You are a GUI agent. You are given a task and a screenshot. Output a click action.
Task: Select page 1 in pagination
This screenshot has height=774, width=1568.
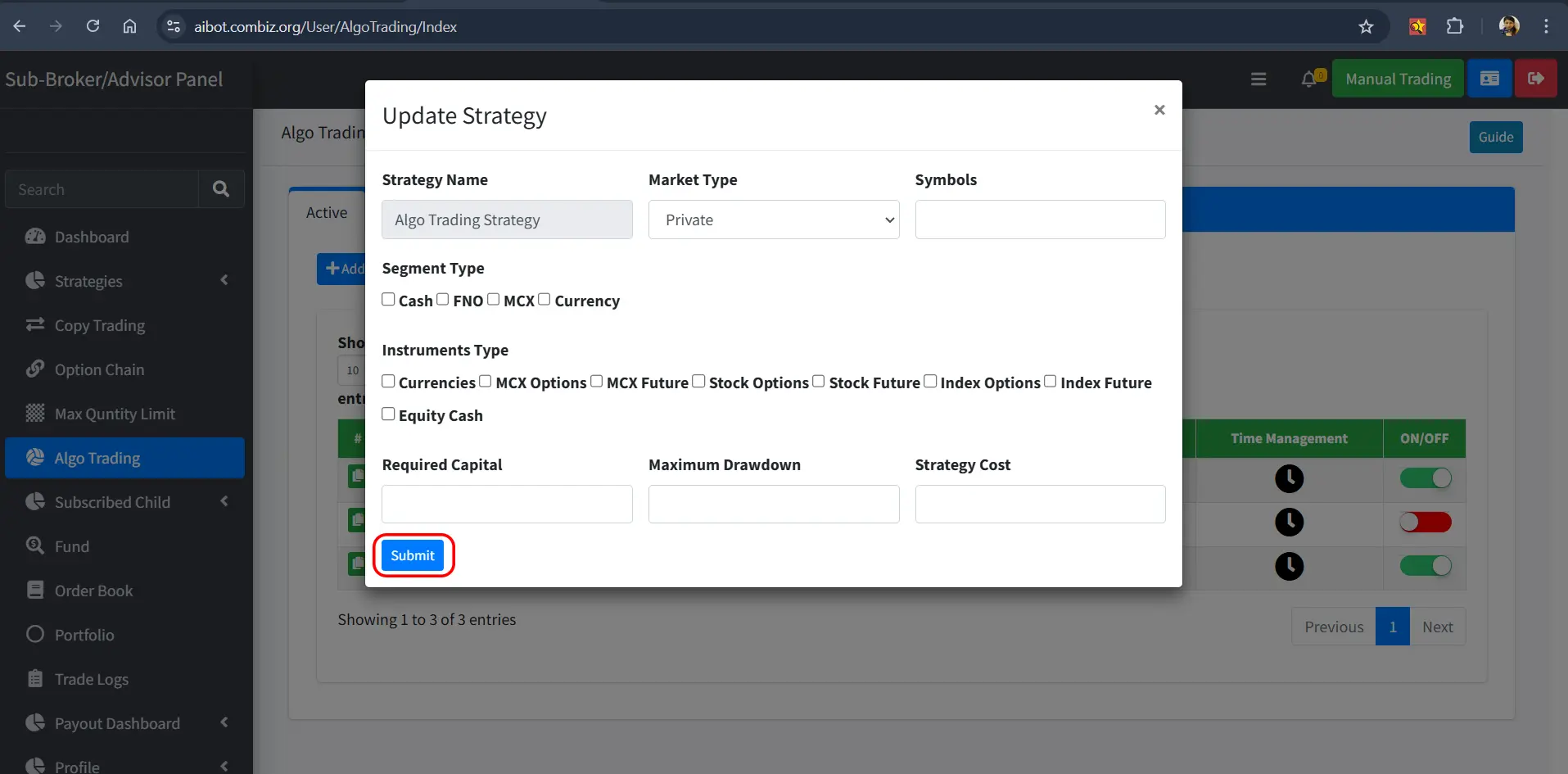click(x=1393, y=627)
